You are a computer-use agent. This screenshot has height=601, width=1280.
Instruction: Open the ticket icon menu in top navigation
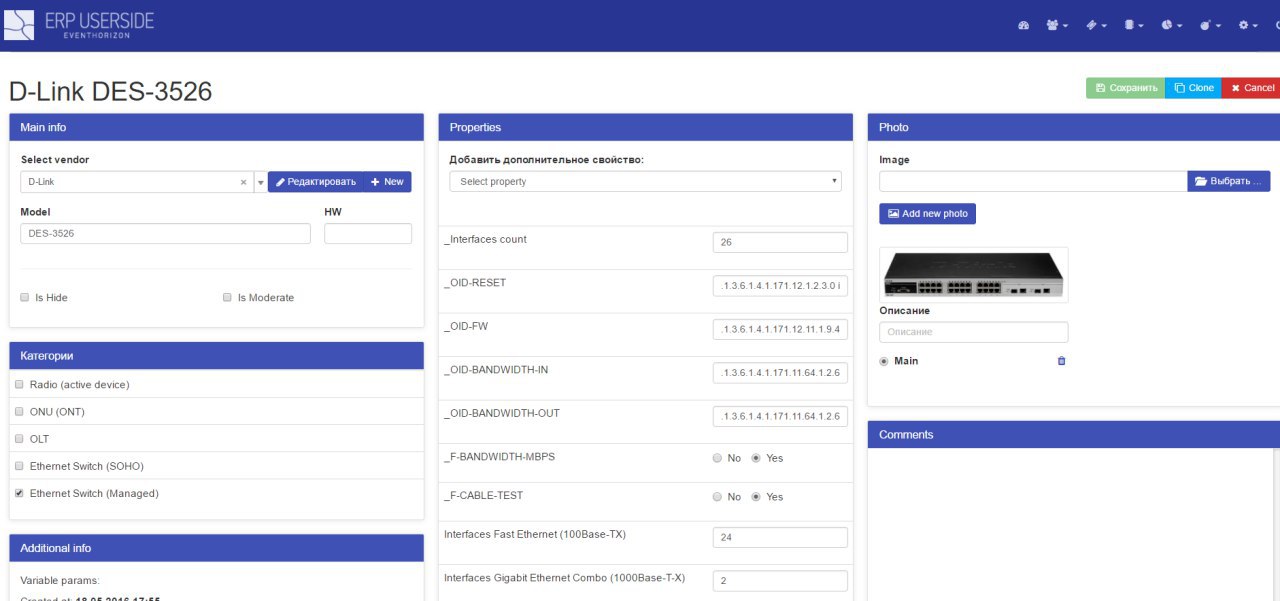click(1096, 25)
